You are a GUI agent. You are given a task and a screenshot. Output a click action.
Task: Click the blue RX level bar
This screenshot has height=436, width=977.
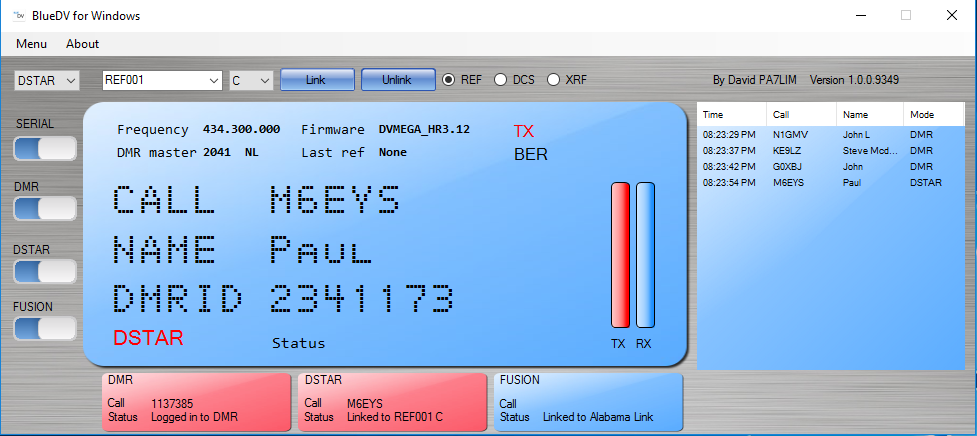point(645,255)
